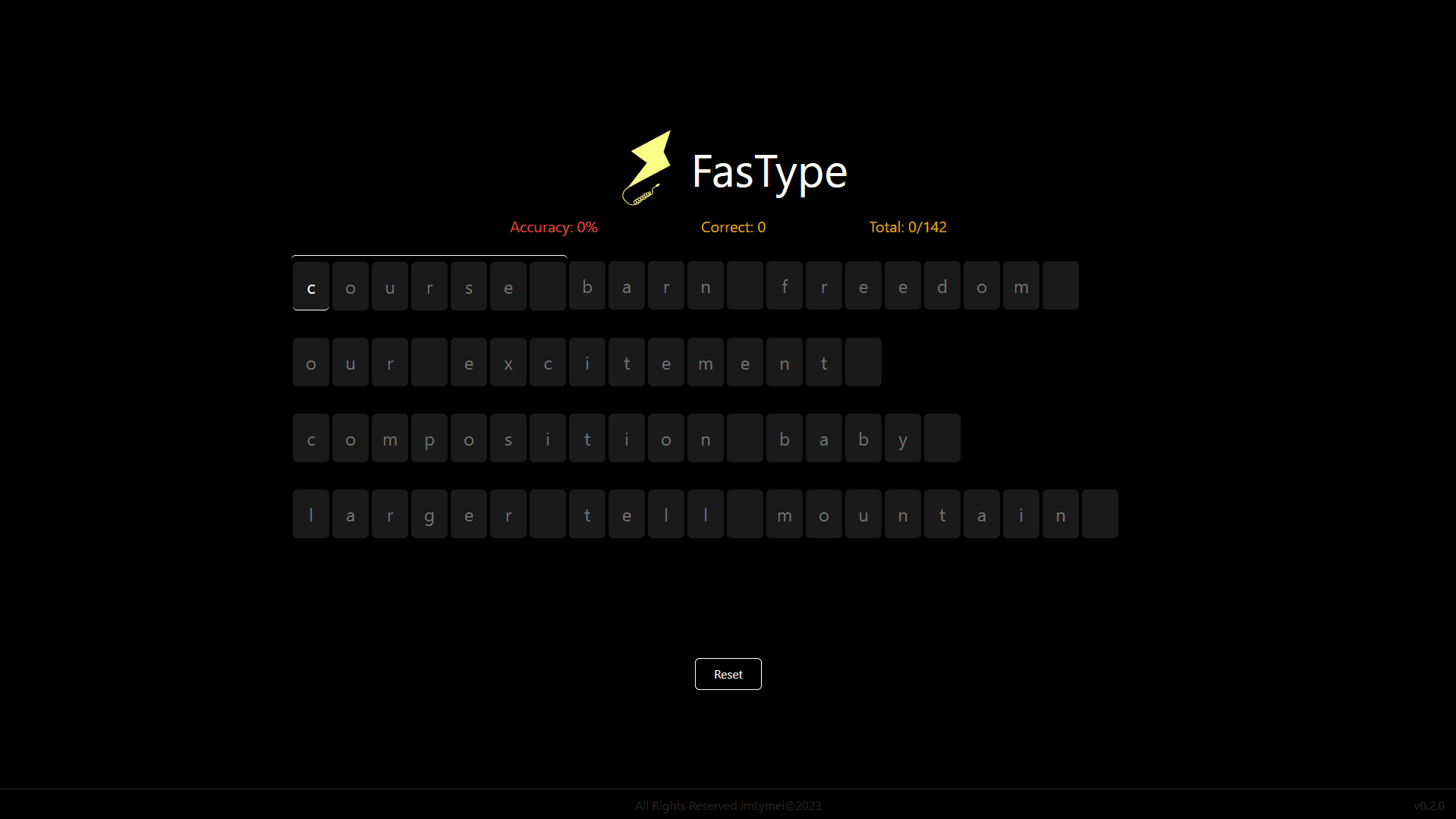Select the blank spacer tile after 'course'
Viewport: 1456px width, 819px height.
tap(547, 286)
